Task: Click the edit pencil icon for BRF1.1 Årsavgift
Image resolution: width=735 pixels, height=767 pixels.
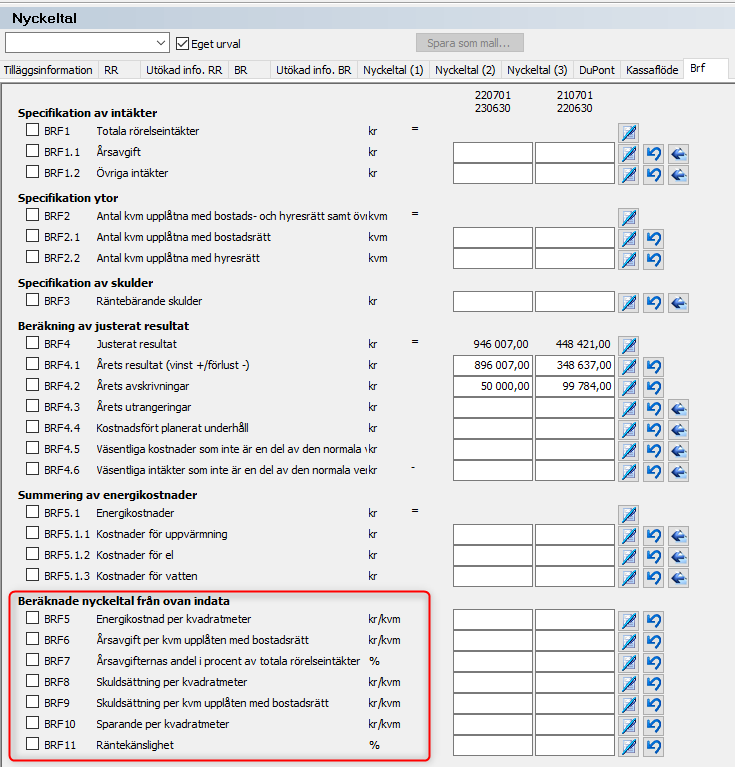Action: 628,154
